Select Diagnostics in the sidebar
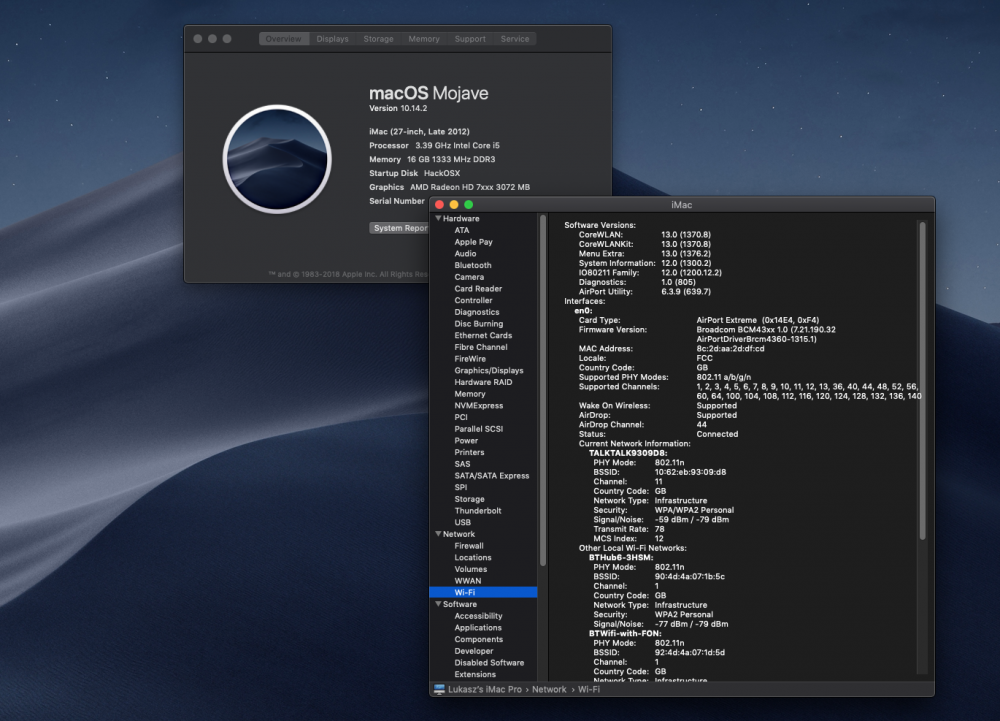 pos(476,312)
